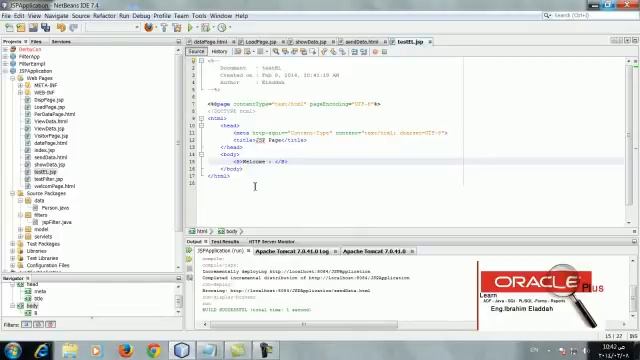Click the Start Macro Recording red icon
Image resolution: width=640 pixels, height=360 pixels.
click(375, 52)
